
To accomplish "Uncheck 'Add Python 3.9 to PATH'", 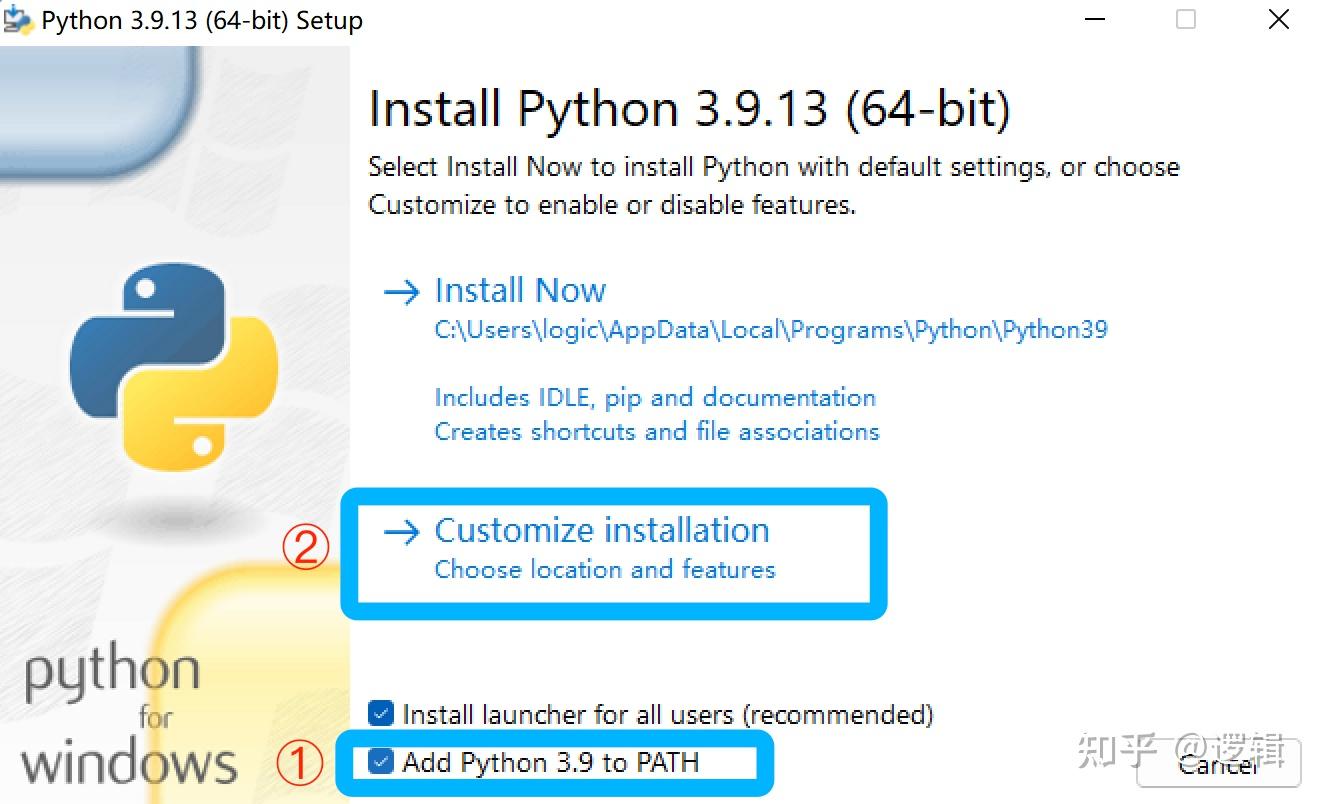I will tap(381, 762).
